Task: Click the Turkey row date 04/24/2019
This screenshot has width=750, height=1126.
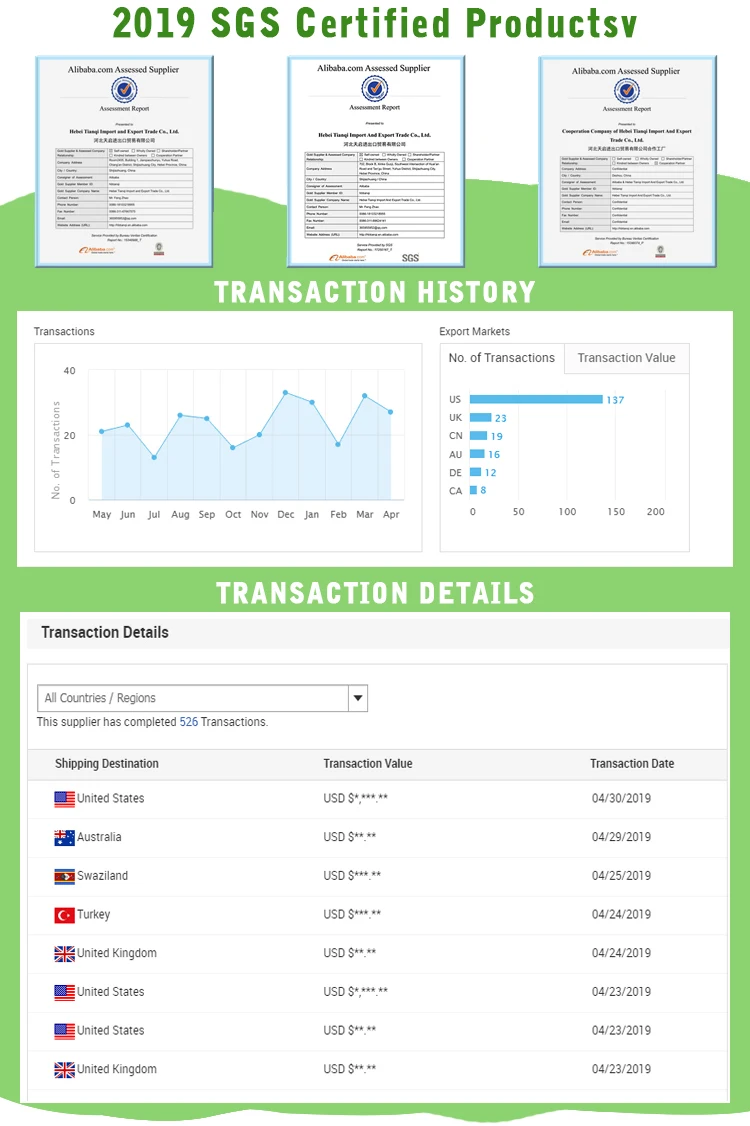Action: [x=621, y=915]
